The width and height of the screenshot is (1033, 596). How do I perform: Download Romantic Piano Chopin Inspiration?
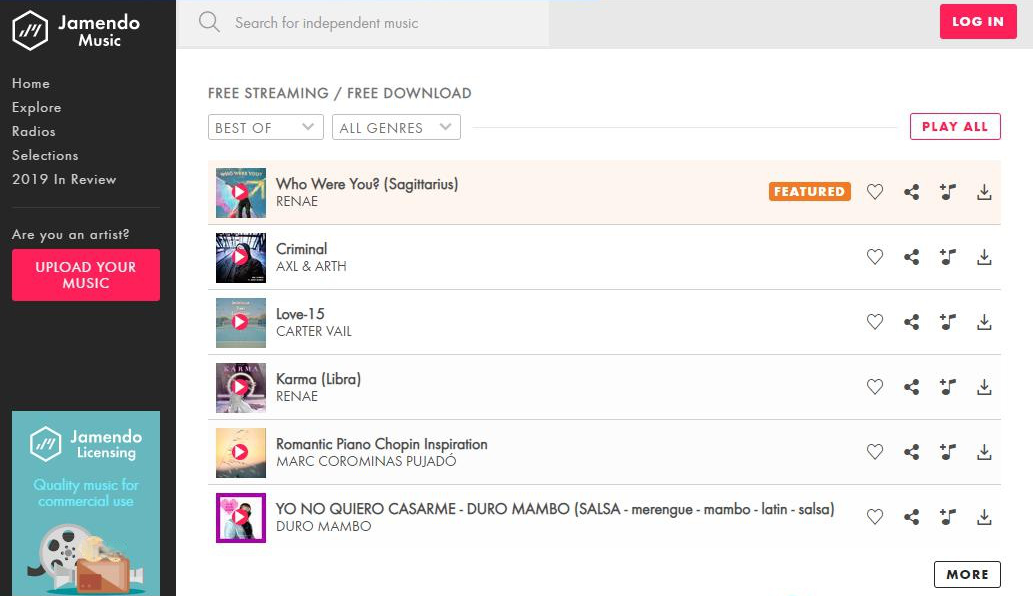[x=984, y=452]
